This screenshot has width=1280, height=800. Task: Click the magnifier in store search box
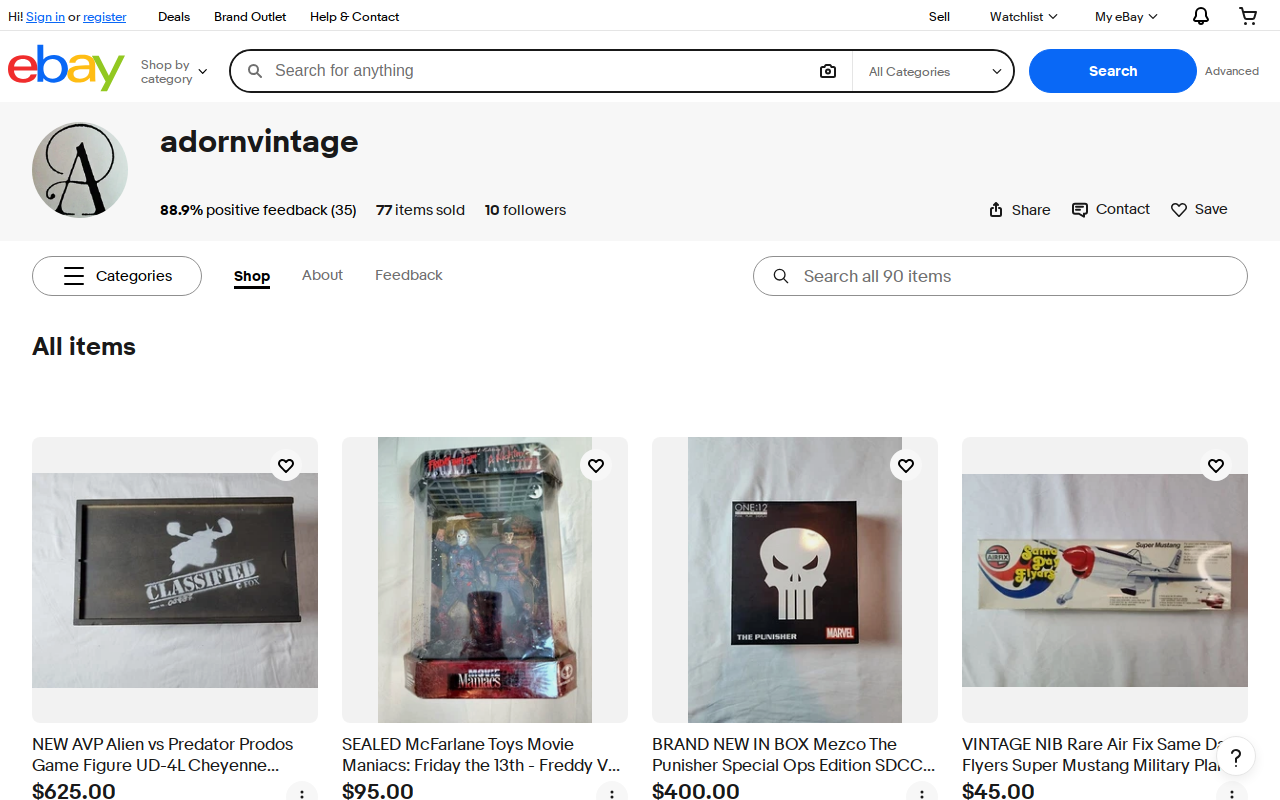point(781,276)
